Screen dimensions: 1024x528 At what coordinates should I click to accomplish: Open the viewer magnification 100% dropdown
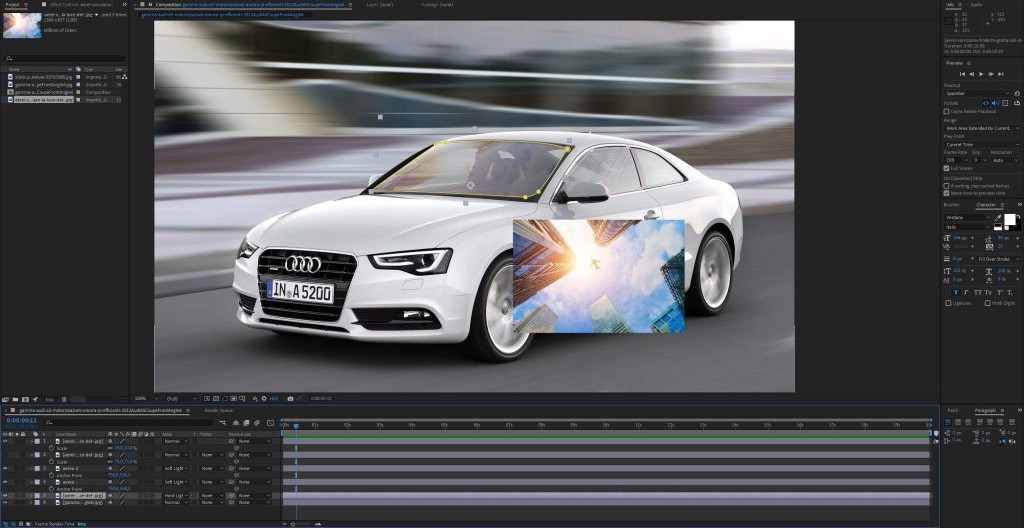(x=146, y=398)
